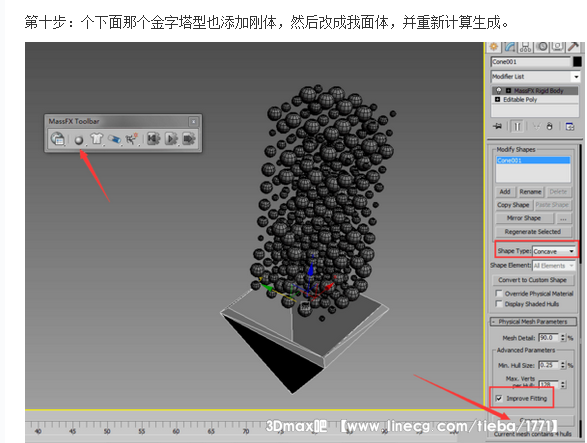Click the Configure Modifier Sets icon
Viewport: 587px width, 443px height.
(x=570, y=127)
